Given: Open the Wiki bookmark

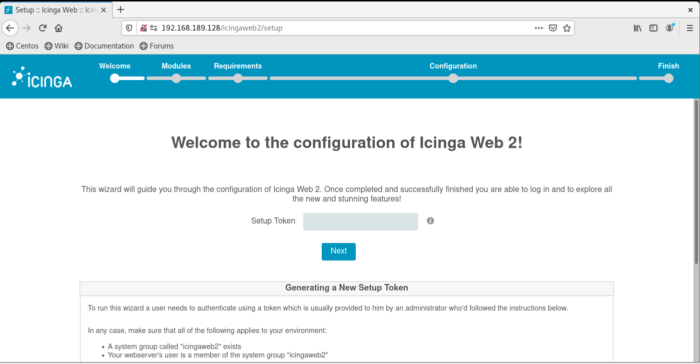Looking at the screenshot, I should (56, 46).
